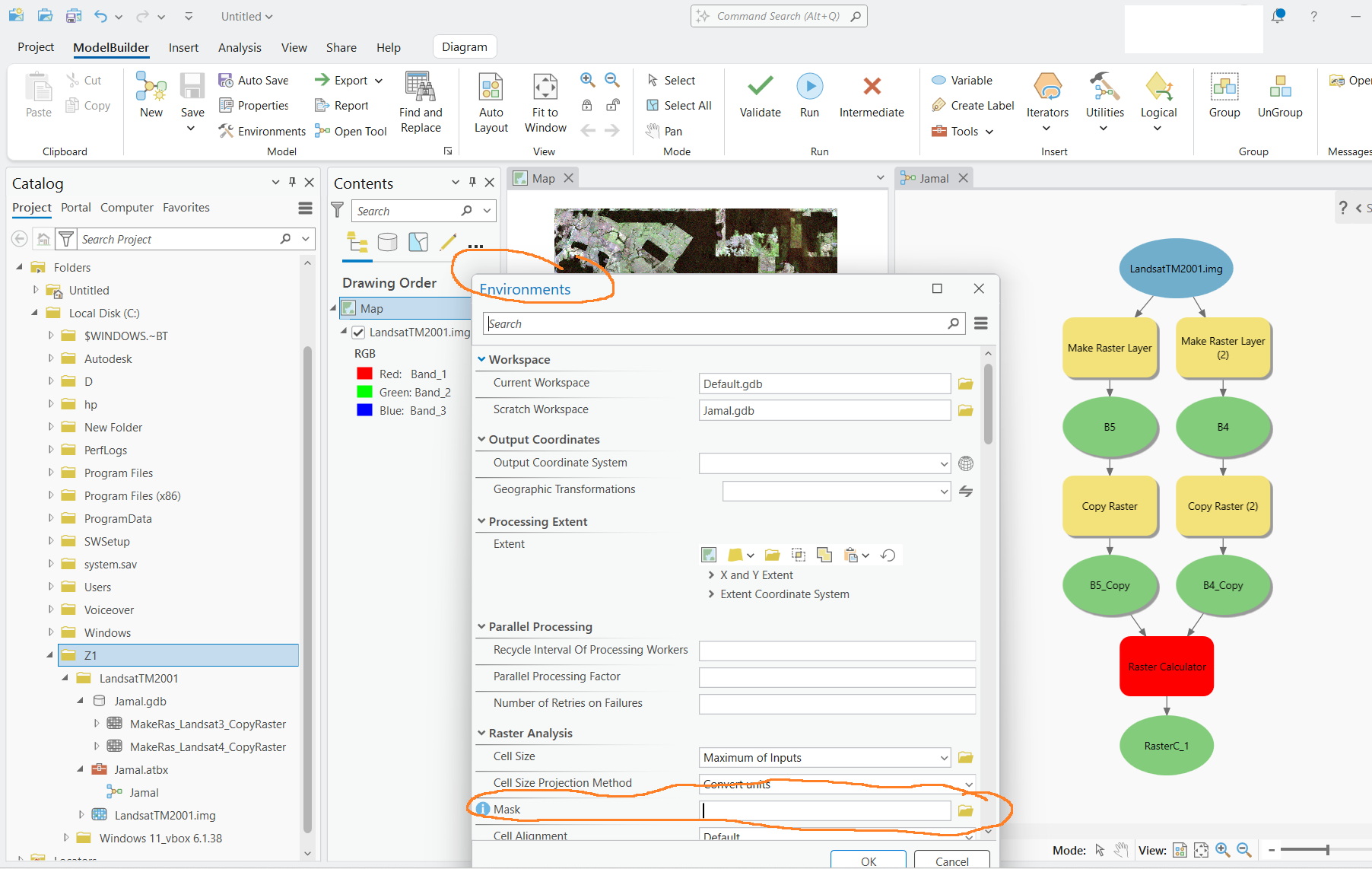Switch to the Analysis ribbon tab
Screen dimensions: 1372x869
pyautogui.click(x=240, y=47)
